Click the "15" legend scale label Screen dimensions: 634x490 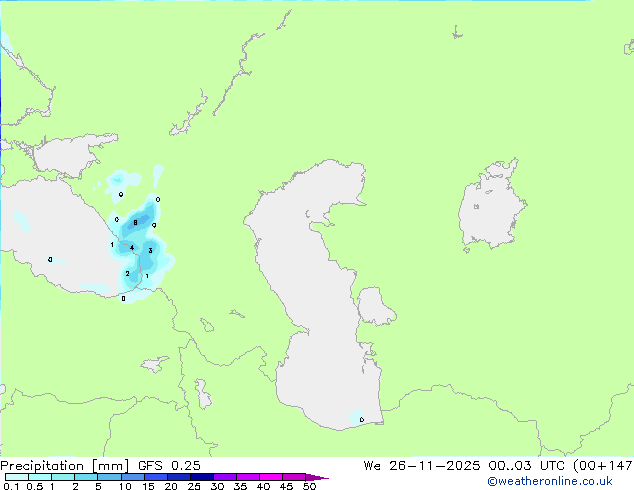point(148,486)
